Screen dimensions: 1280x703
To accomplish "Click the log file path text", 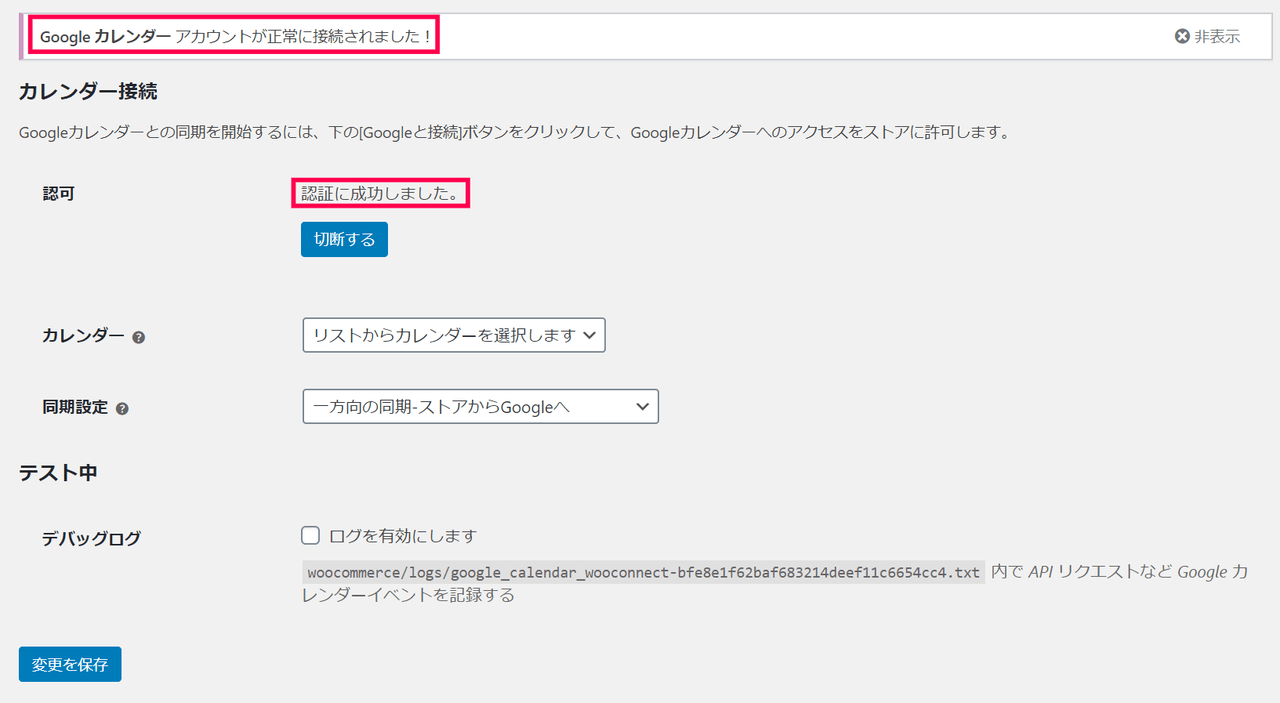I will coord(643,572).
